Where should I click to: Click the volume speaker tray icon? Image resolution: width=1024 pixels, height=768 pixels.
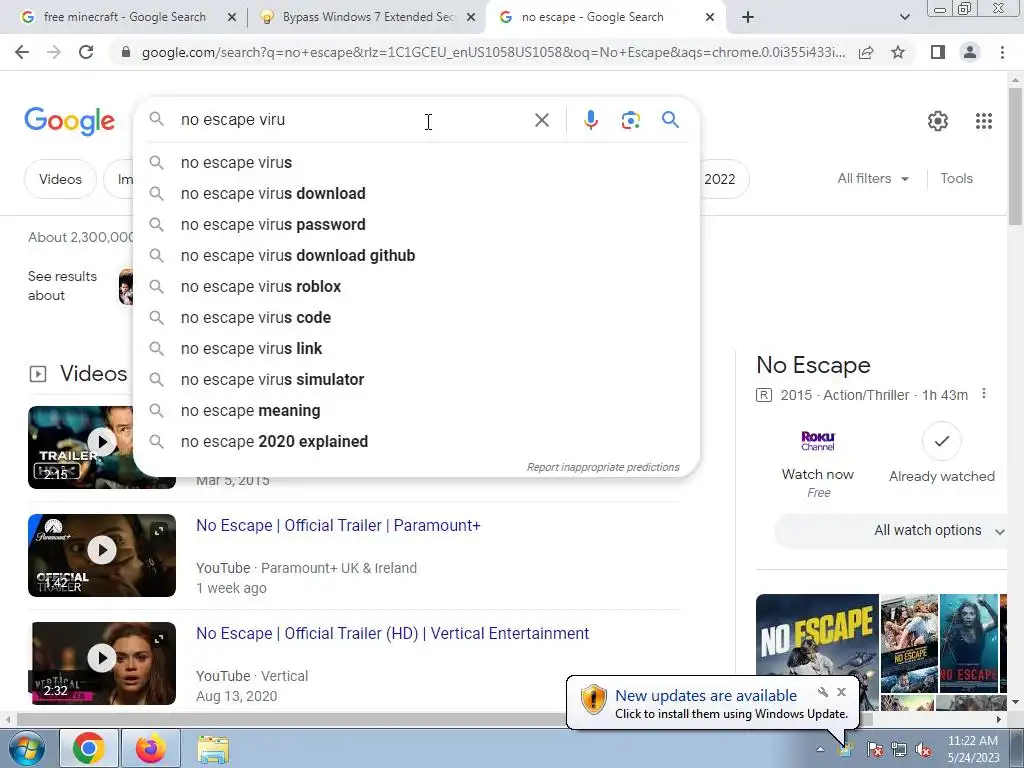[923, 749]
